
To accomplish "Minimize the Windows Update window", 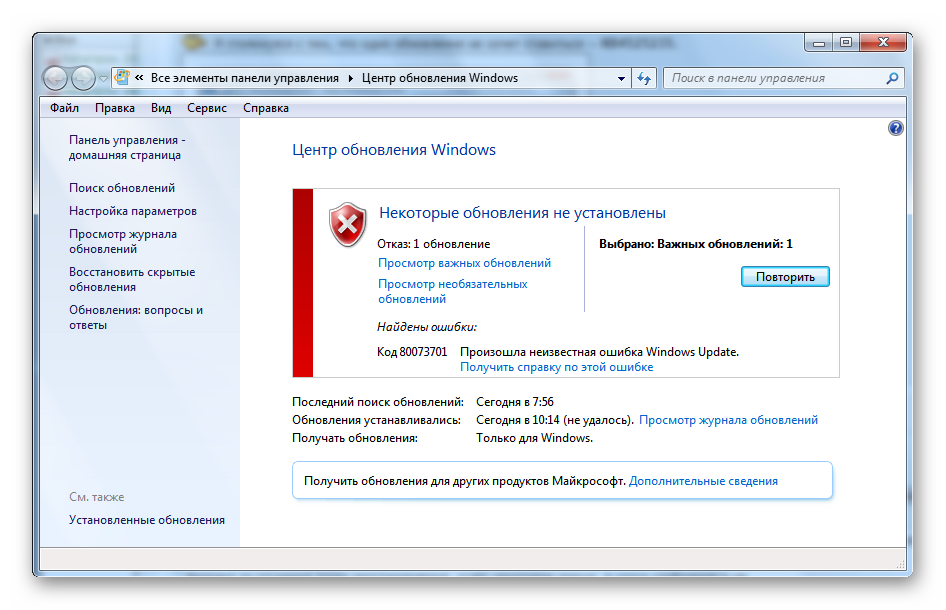I will 818,42.
